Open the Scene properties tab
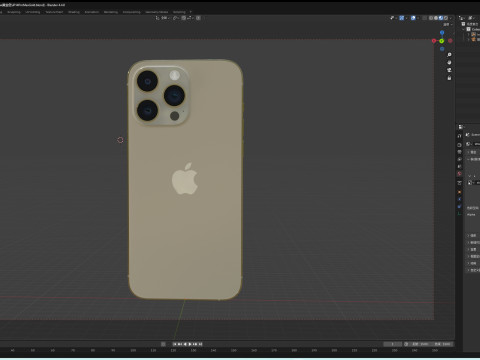Screen dimensions: 480x360 tap(459, 166)
